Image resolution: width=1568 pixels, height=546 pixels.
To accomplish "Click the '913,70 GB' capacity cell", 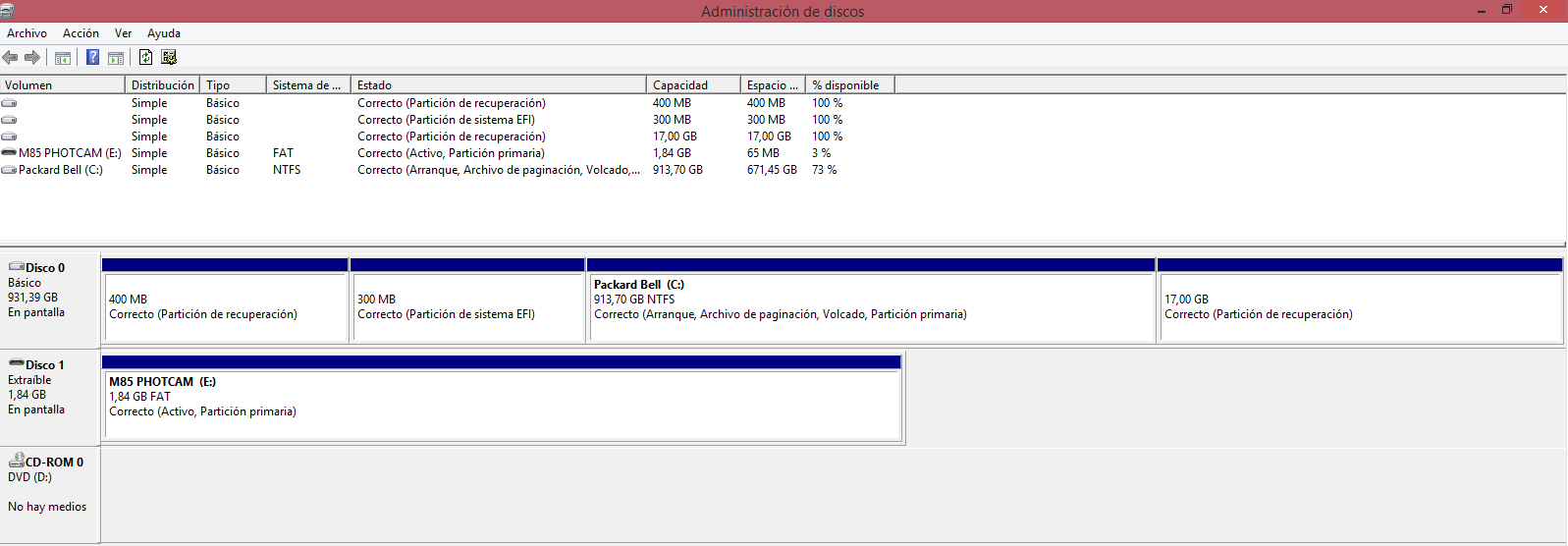I will pos(677,169).
